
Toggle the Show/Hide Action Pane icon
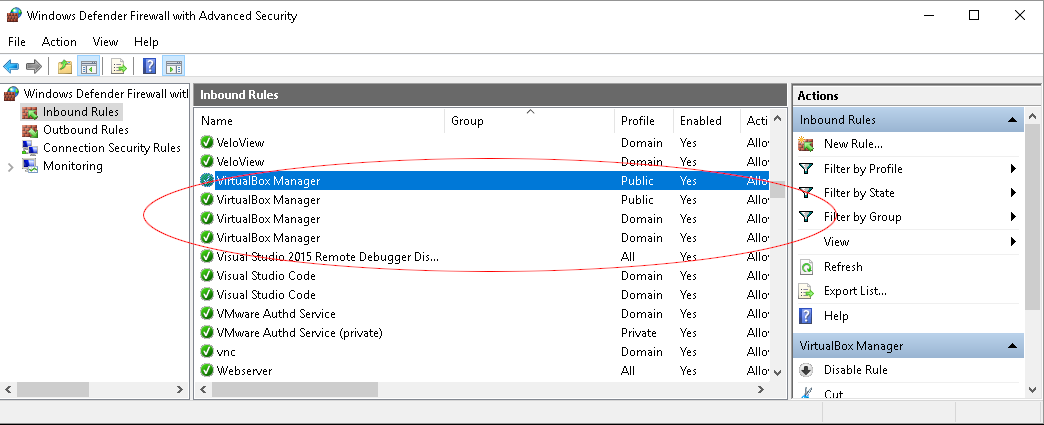174,66
